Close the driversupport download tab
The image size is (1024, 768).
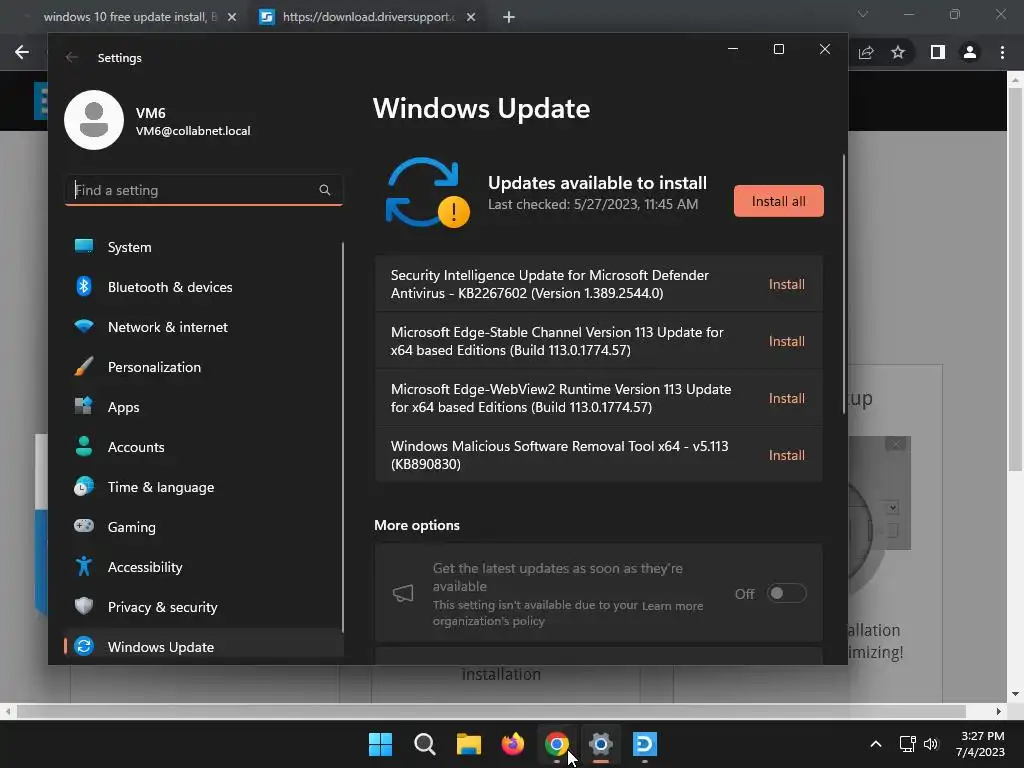pos(471,17)
